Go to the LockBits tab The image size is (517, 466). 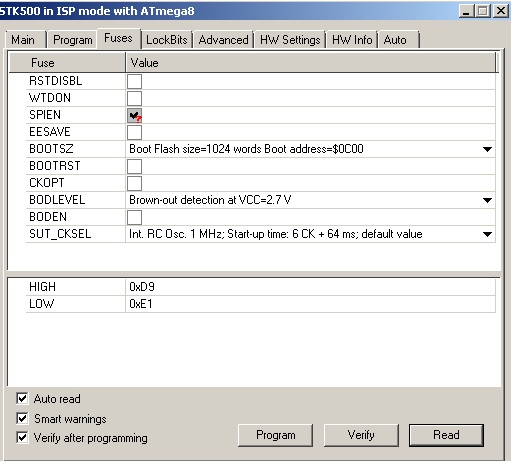pyautogui.click(x=167, y=40)
